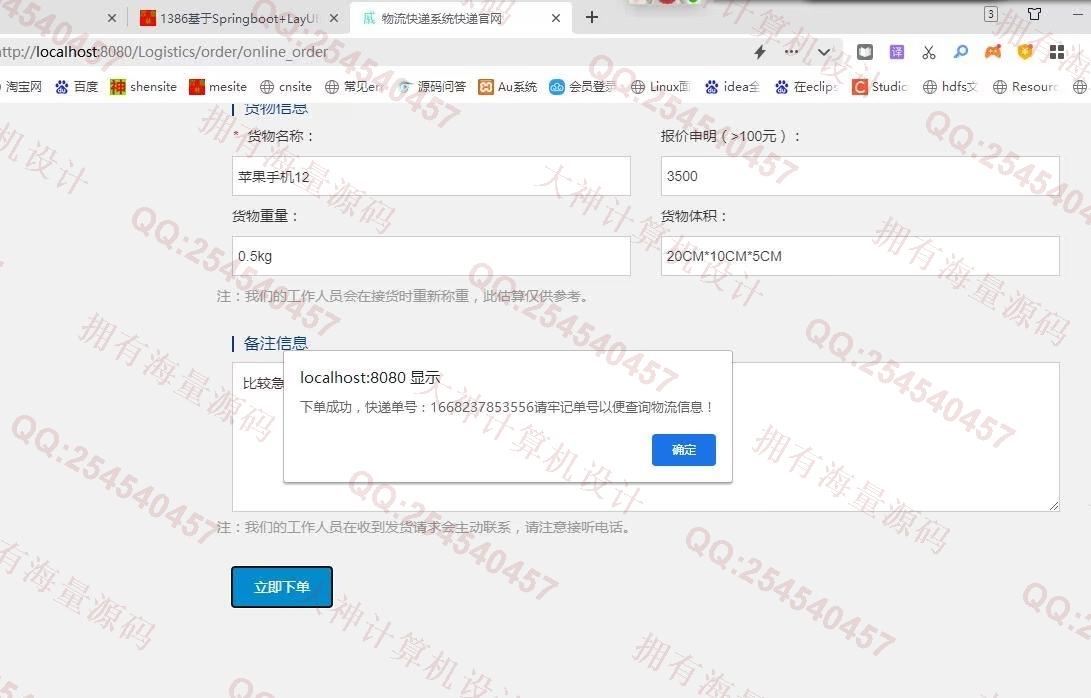Open the reading mode book icon

pyautogui.click(x=864, y=51)
